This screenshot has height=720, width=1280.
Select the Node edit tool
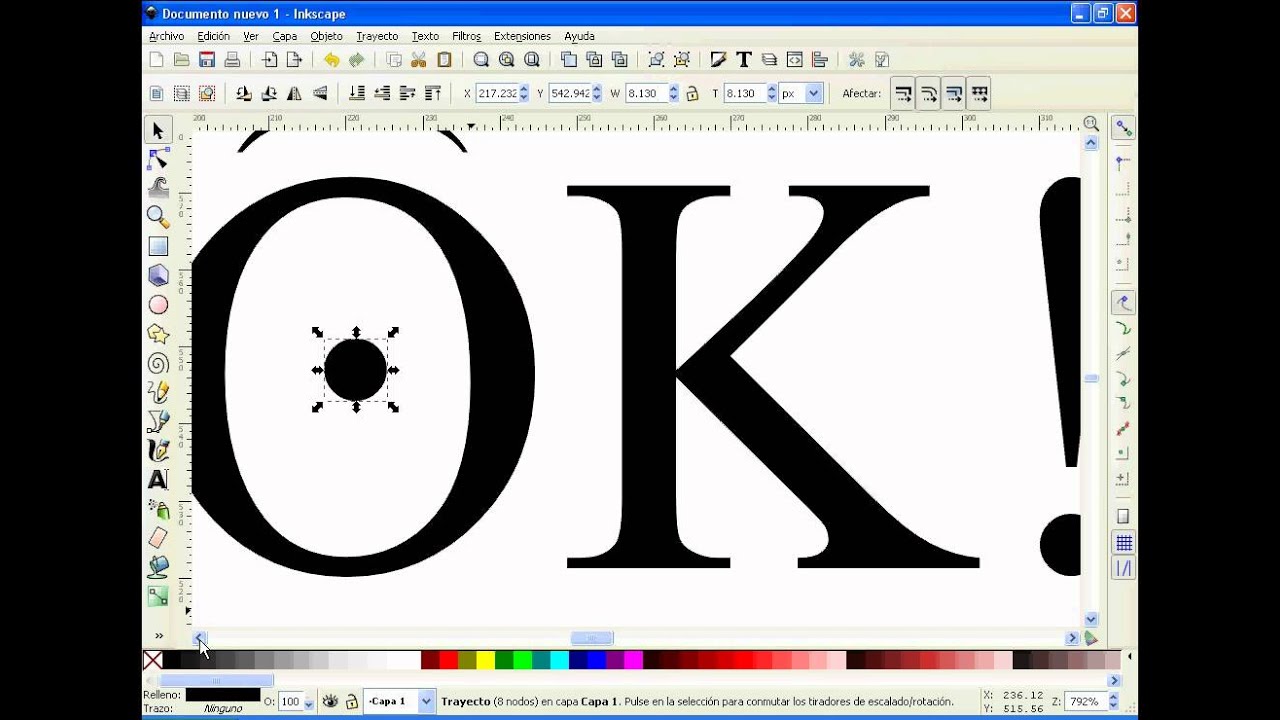pyautogui.click(x=158, y=158)
